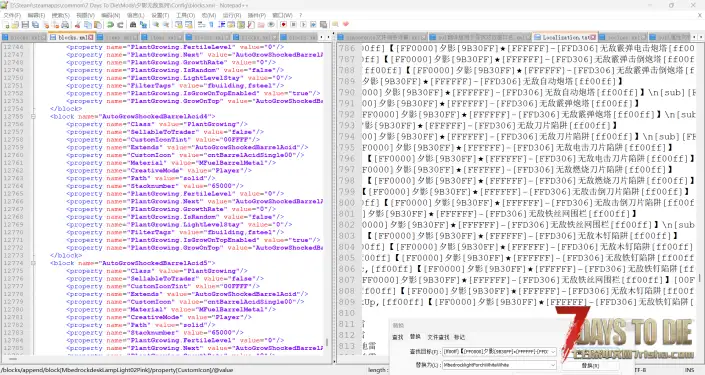This screenshot has width=705, height=375.
Task: Click the Redo arrow icon
Action: [x=120, y=25]
